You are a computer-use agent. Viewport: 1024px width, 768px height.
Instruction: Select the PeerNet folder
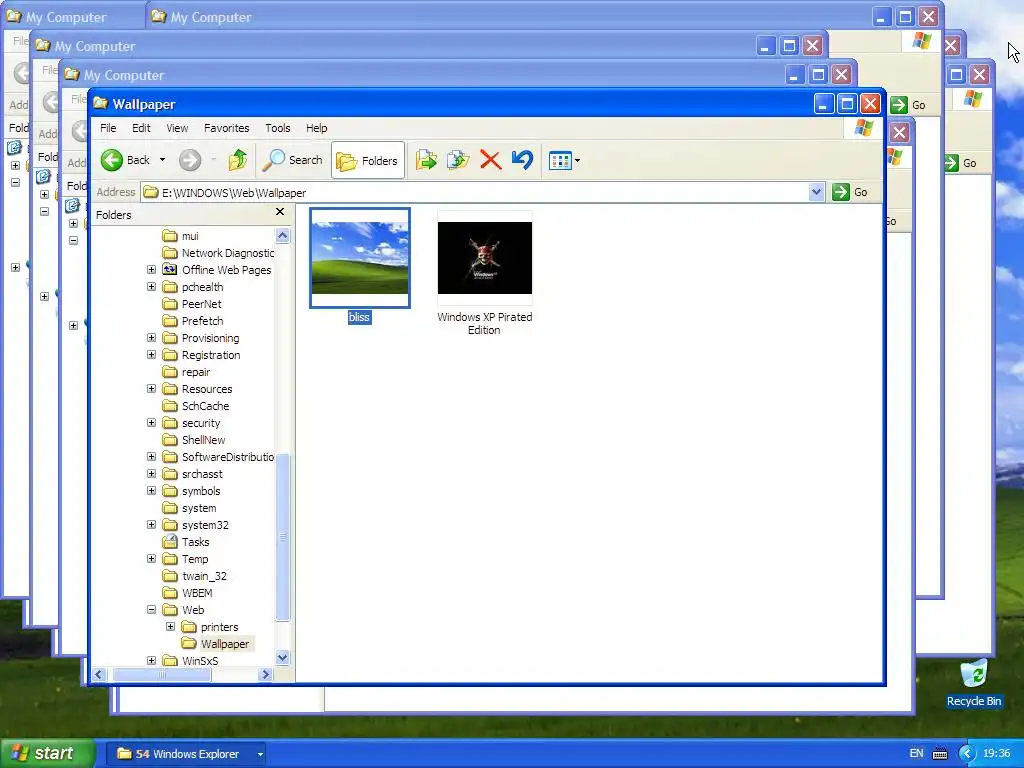(192, 304)
